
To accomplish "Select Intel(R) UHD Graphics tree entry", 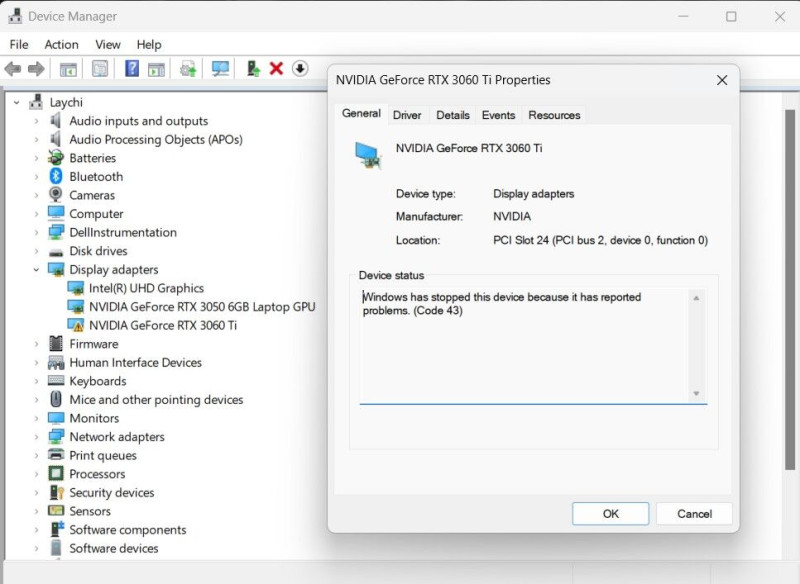I will click(x=146, y=288).
